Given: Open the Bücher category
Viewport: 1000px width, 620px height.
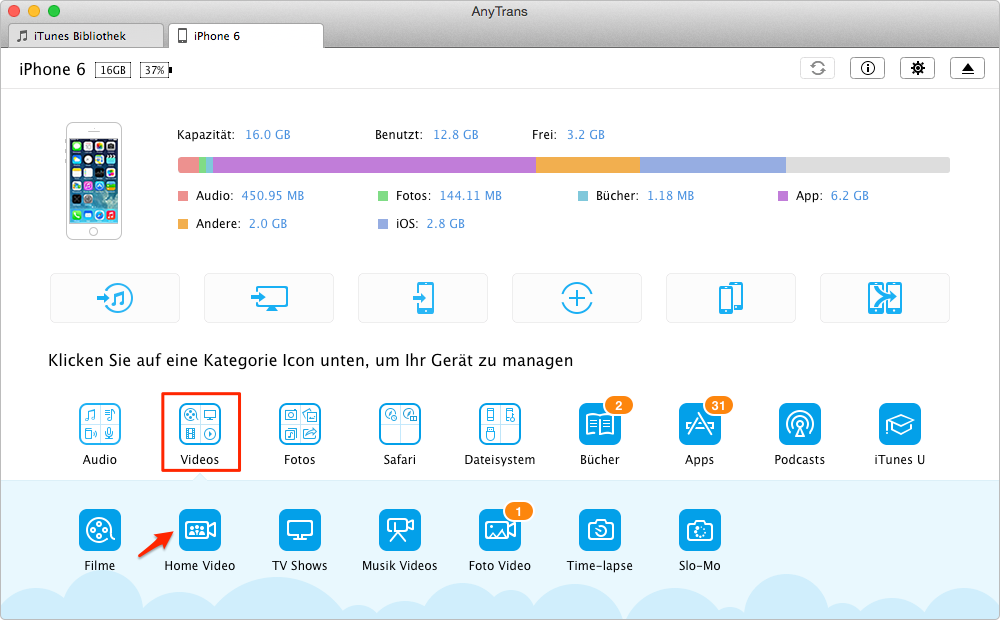Looking at the screenshot, I should [599, 424].
